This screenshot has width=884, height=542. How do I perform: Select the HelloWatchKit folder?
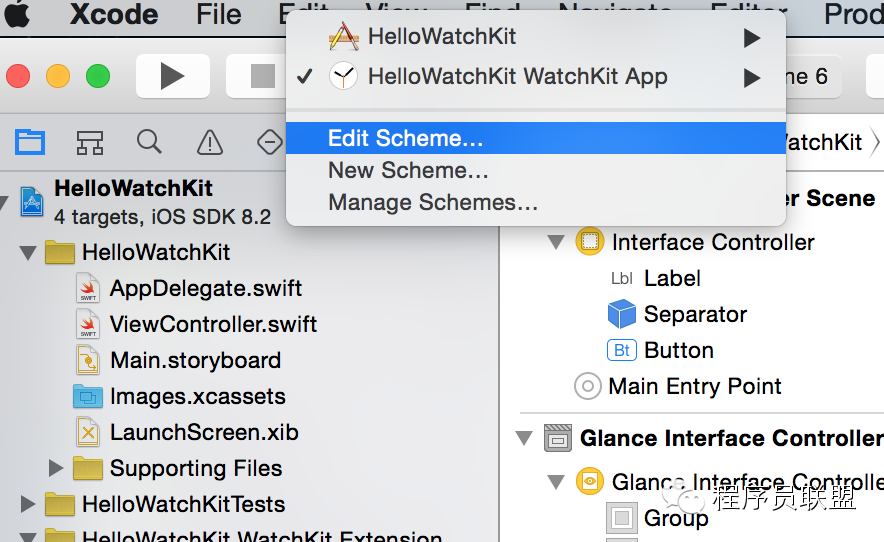point(156,252)
